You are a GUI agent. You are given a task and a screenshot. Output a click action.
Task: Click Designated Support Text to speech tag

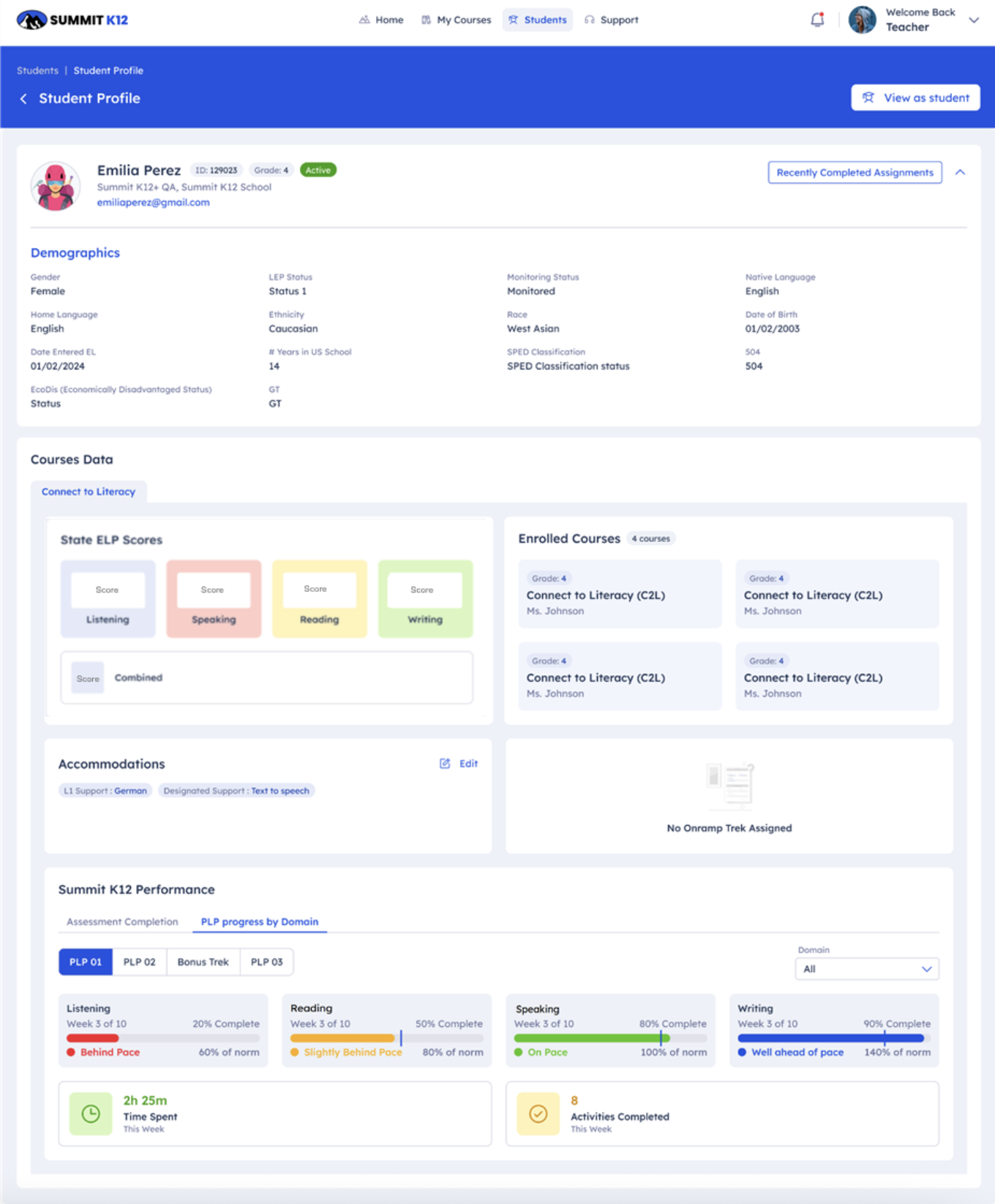tap(236, 791)
